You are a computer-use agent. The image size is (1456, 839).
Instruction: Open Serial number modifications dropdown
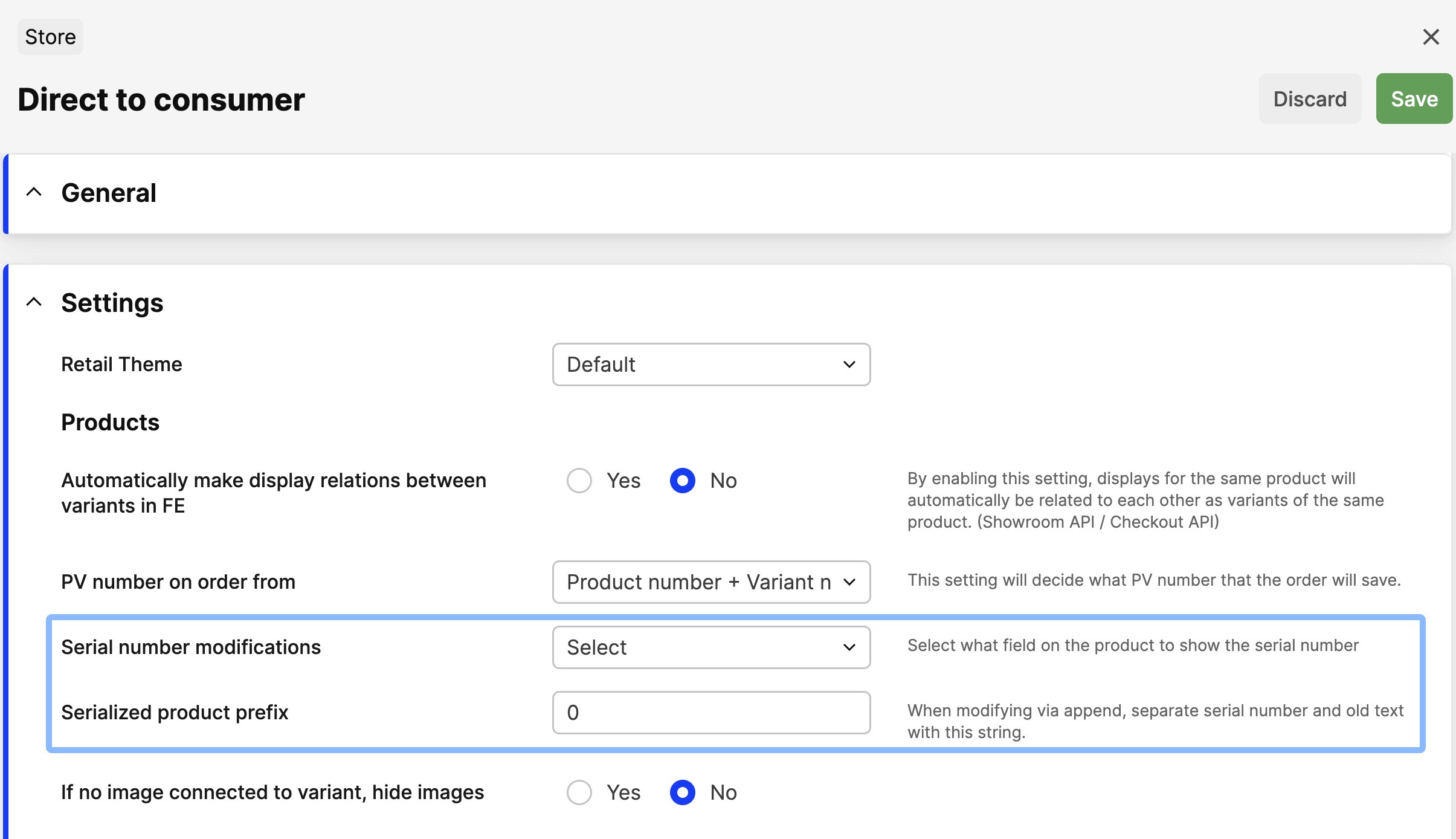(x=711, y=647)
